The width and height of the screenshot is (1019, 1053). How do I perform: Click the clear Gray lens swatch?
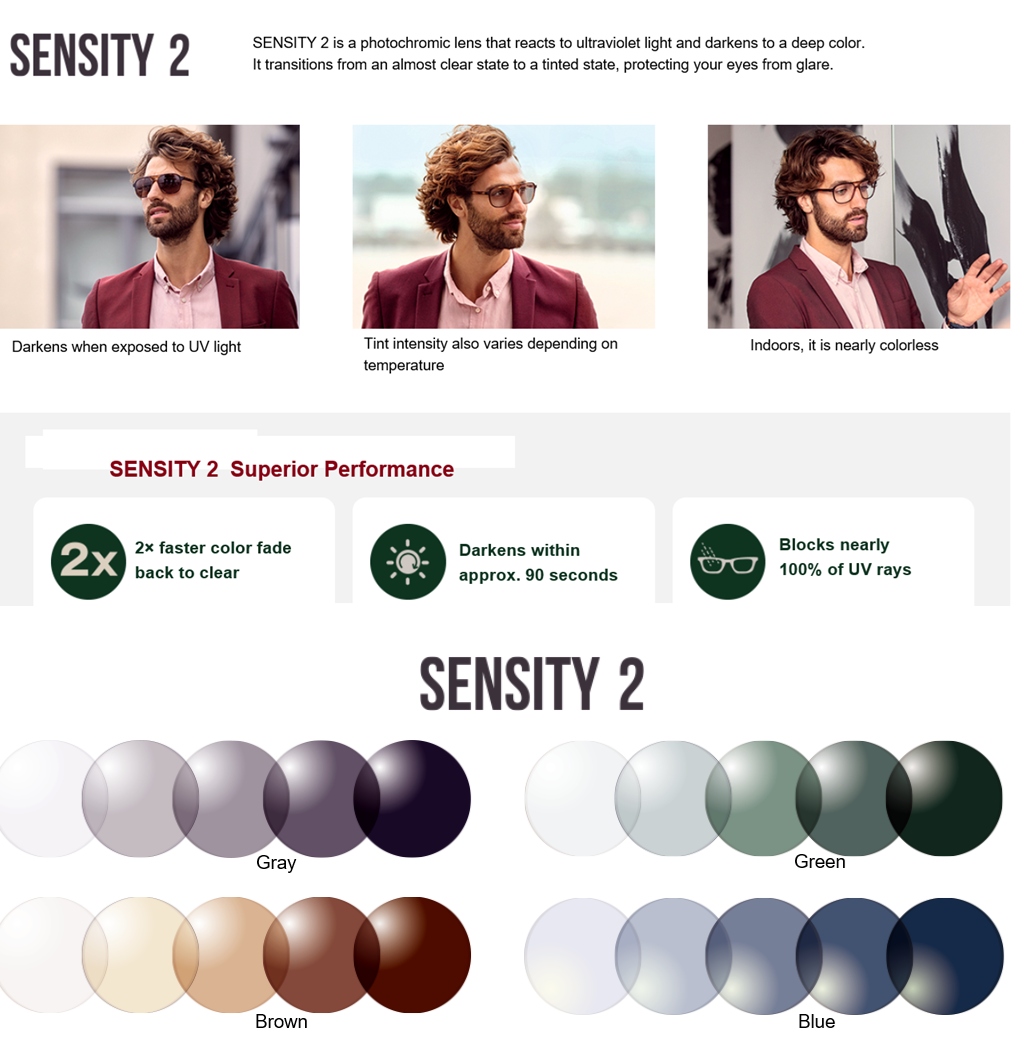tap(48, 798)
